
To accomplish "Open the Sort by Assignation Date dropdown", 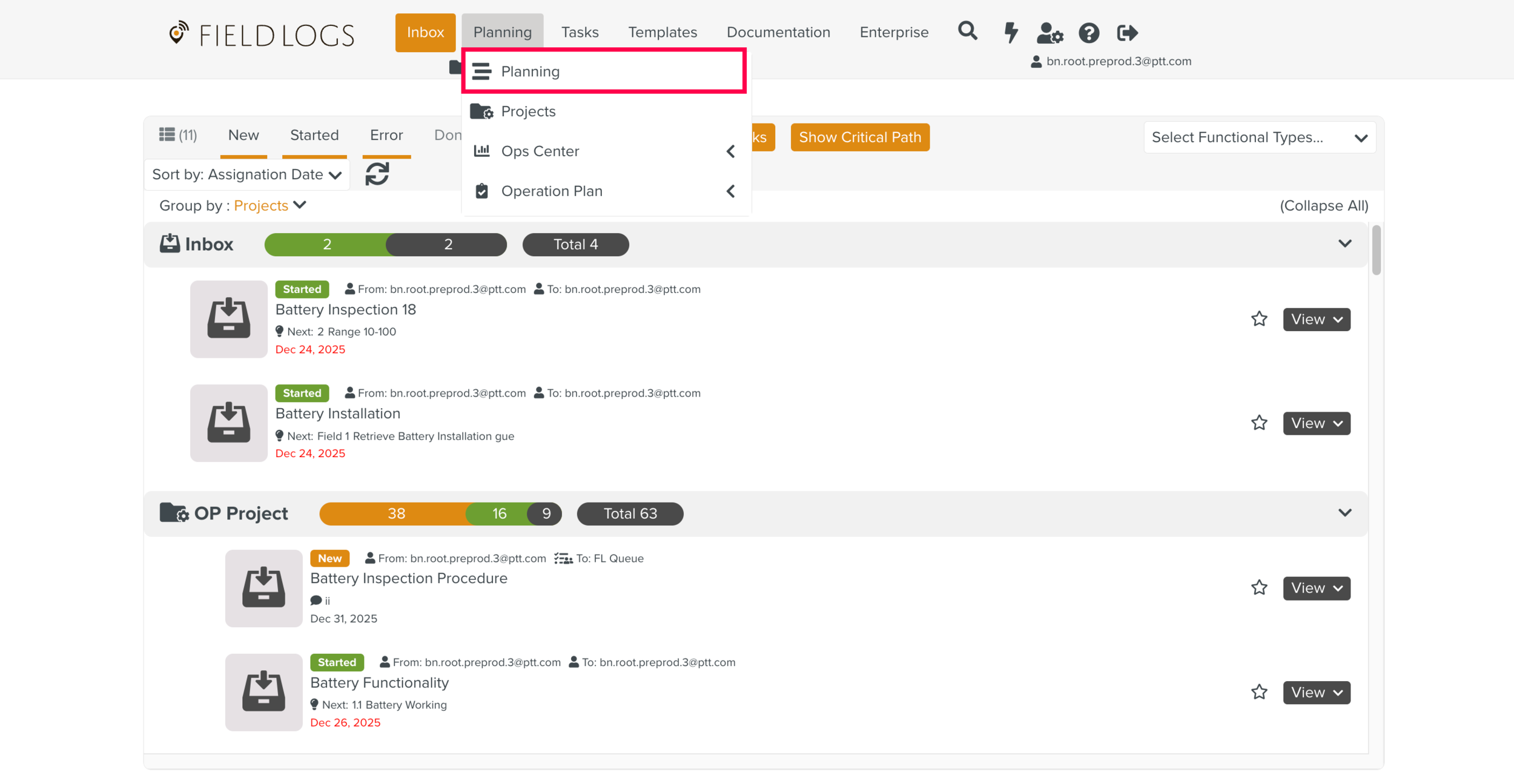I will (246, 175).
